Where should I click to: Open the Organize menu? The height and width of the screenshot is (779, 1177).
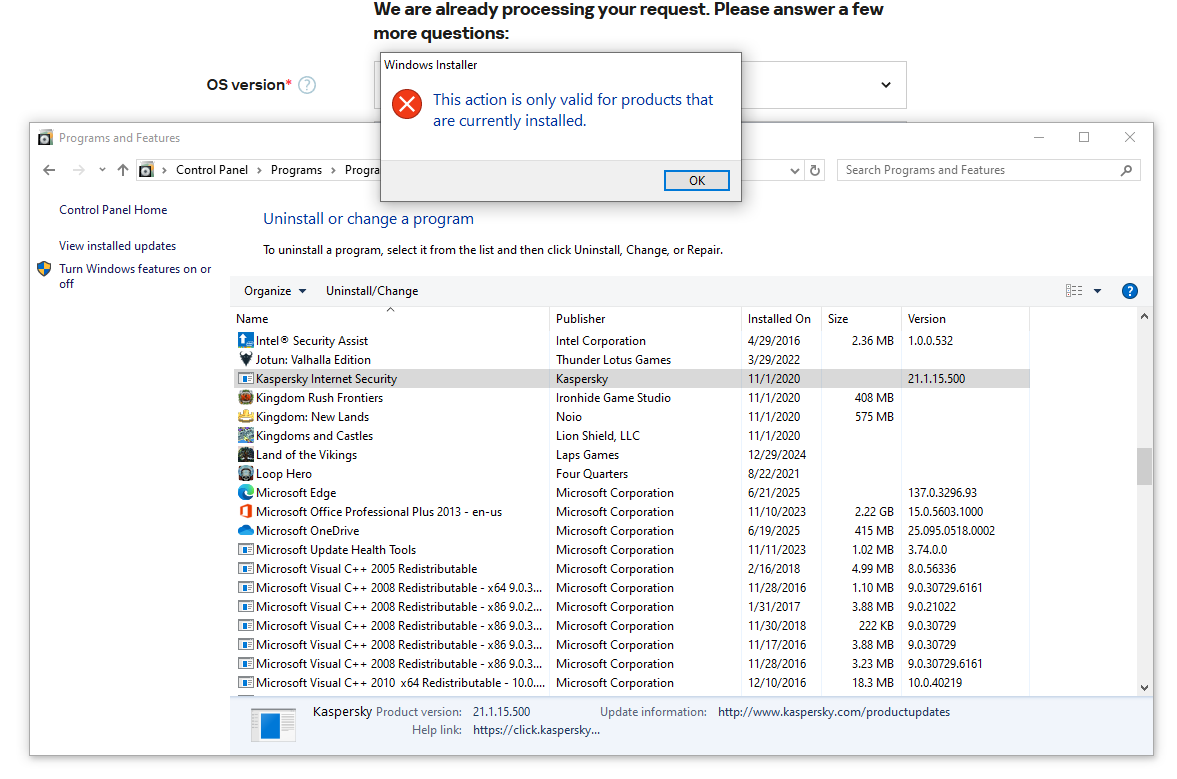[275, 291]
